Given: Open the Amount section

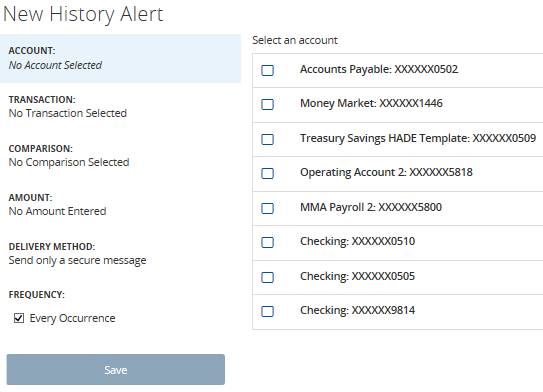Looking at the screenshot, I should pyautogui.click(x=120, y=204).
